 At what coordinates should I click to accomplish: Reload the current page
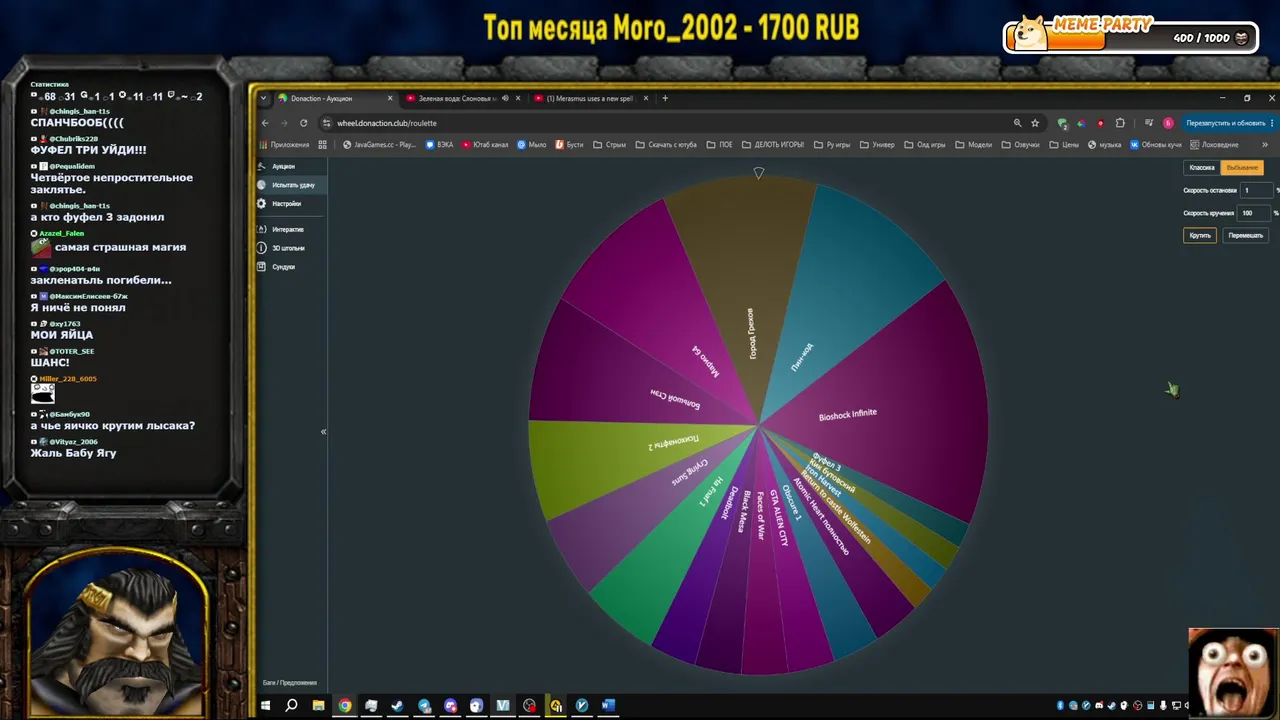(x=303, y=123)
